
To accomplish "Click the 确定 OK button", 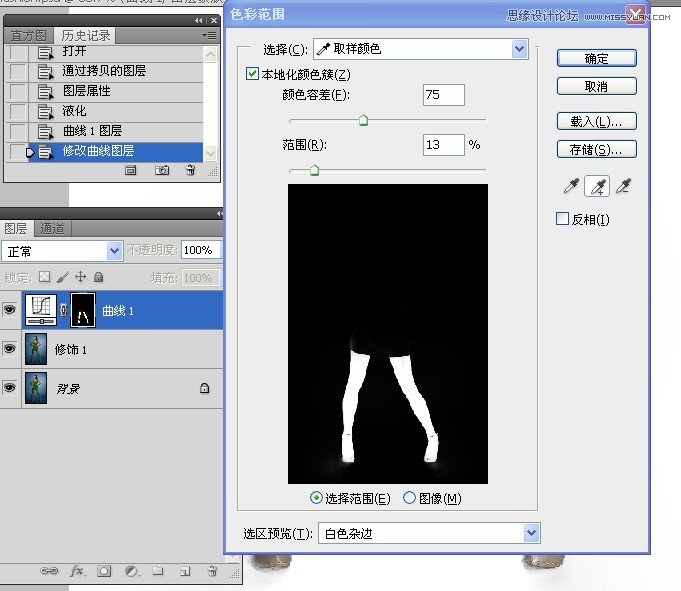I will click(597, 58).
